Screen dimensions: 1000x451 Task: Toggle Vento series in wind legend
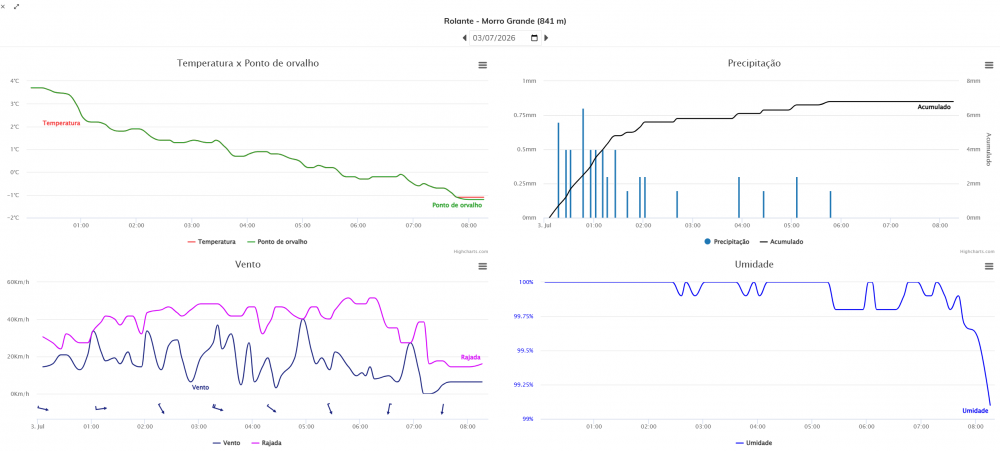point(226,443)
